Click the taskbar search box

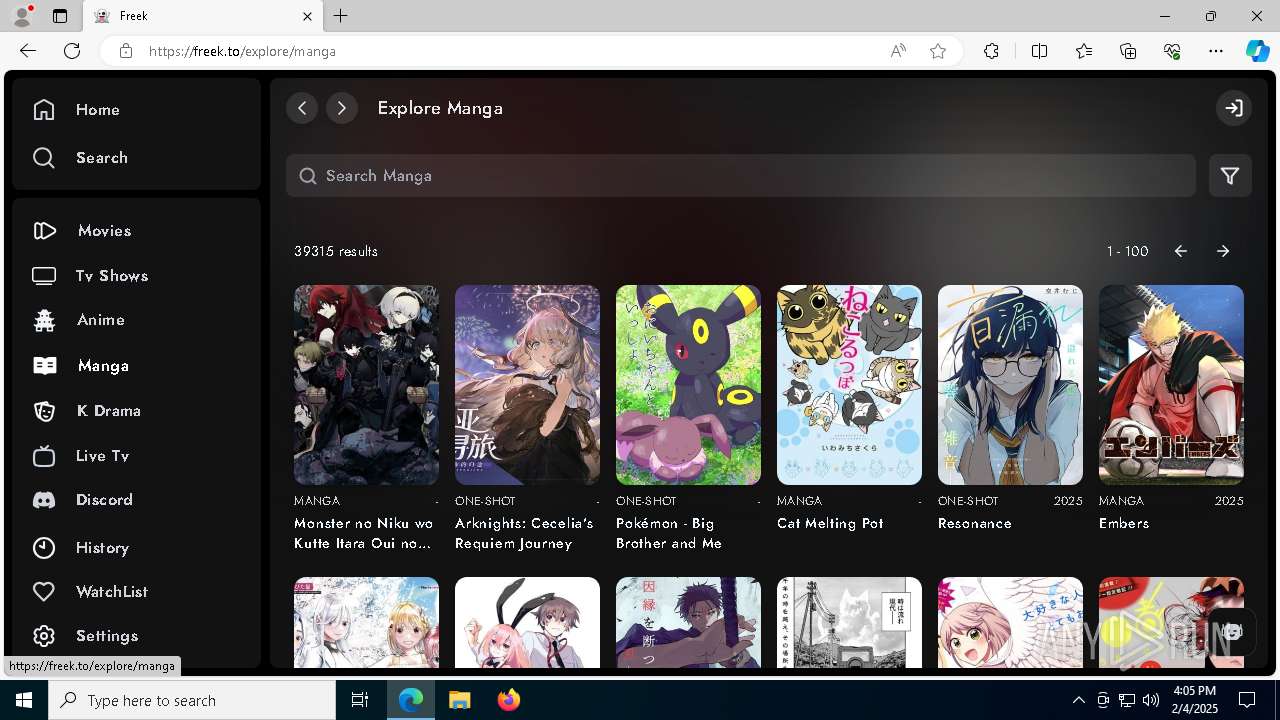point(192,700)
